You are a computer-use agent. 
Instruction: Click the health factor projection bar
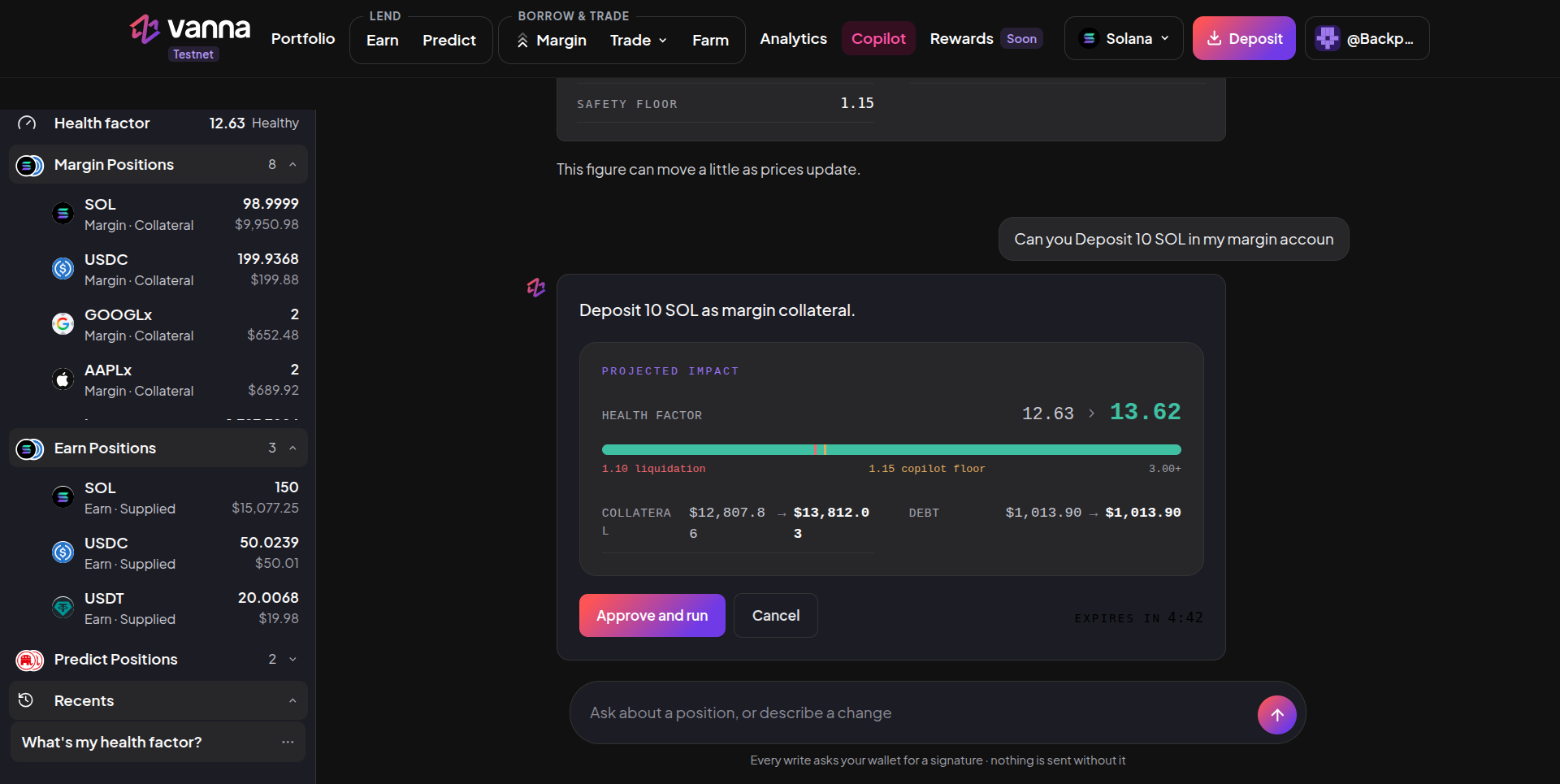coord(891,450)
